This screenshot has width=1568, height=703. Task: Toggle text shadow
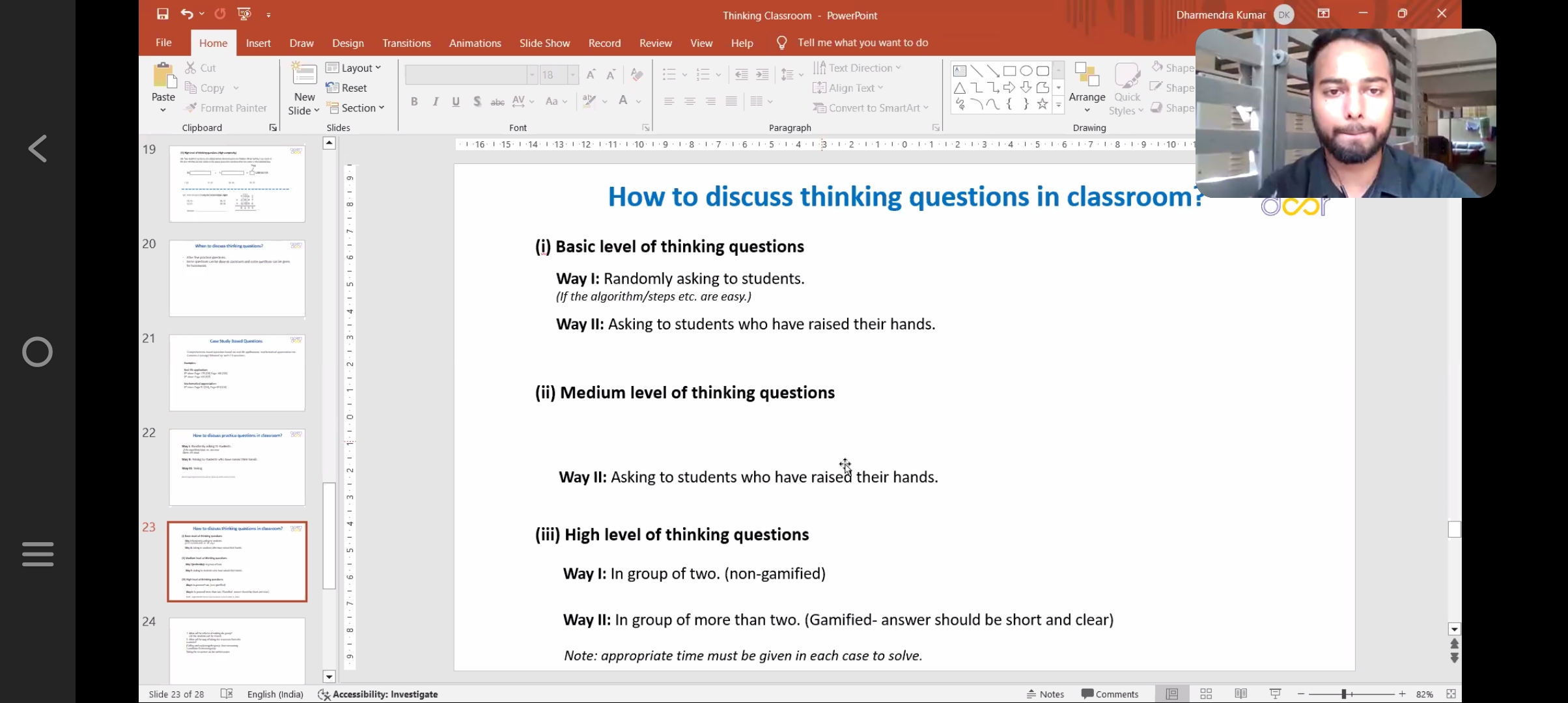477,102
